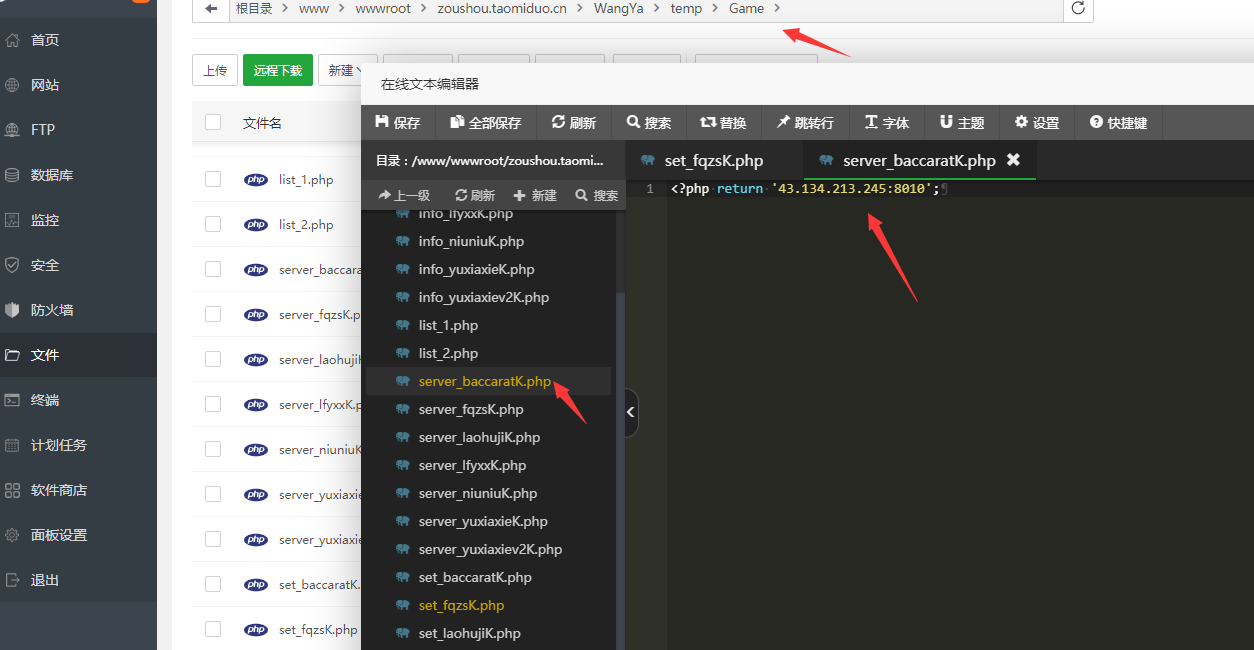The width and height of the screenshot is (1254, 650).
Task: Open server_niuniuK.php in the editor tree
Action: pos(477,493)
